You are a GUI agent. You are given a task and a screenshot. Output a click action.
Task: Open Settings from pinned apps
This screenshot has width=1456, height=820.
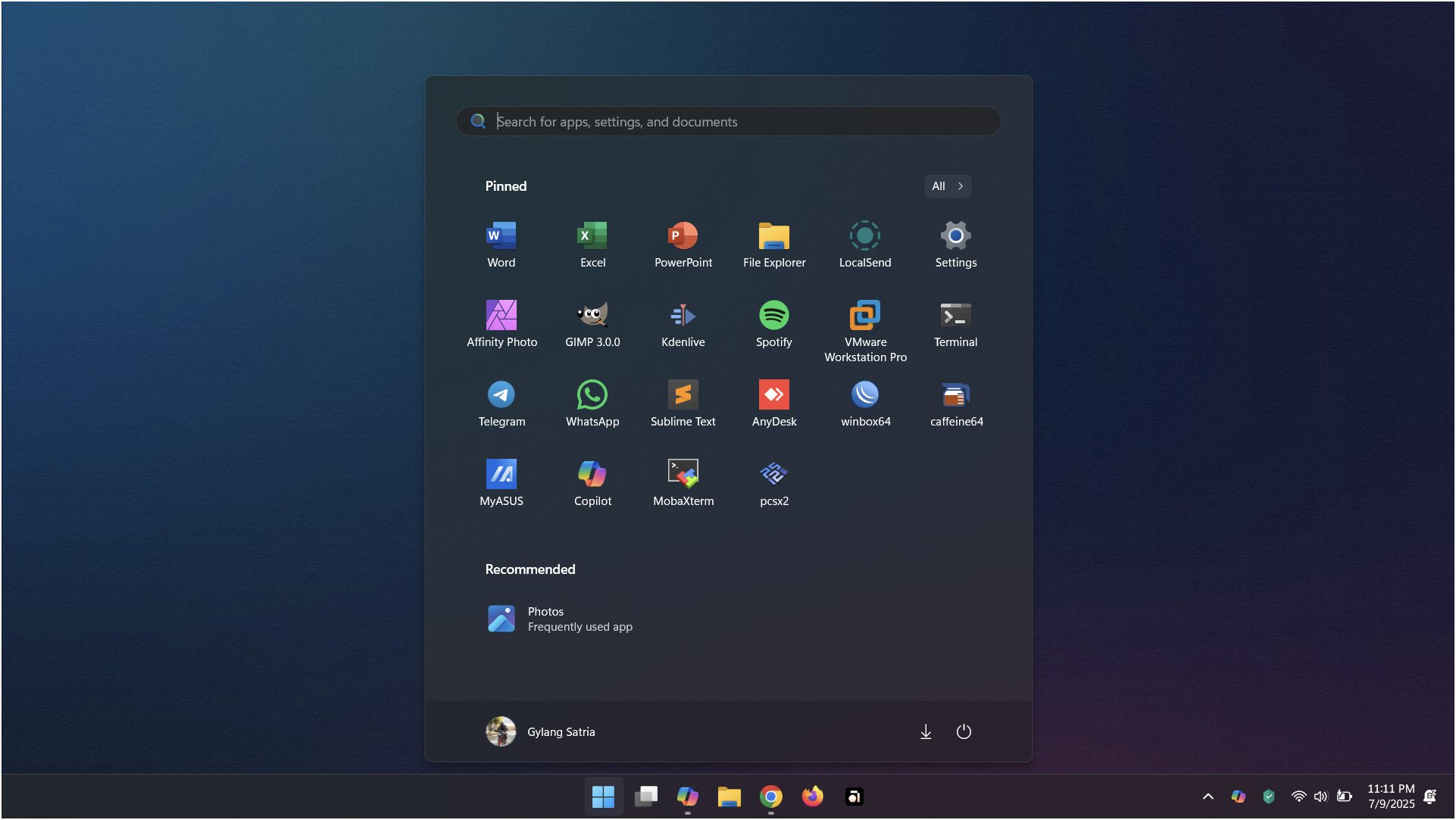coord(956,246)
